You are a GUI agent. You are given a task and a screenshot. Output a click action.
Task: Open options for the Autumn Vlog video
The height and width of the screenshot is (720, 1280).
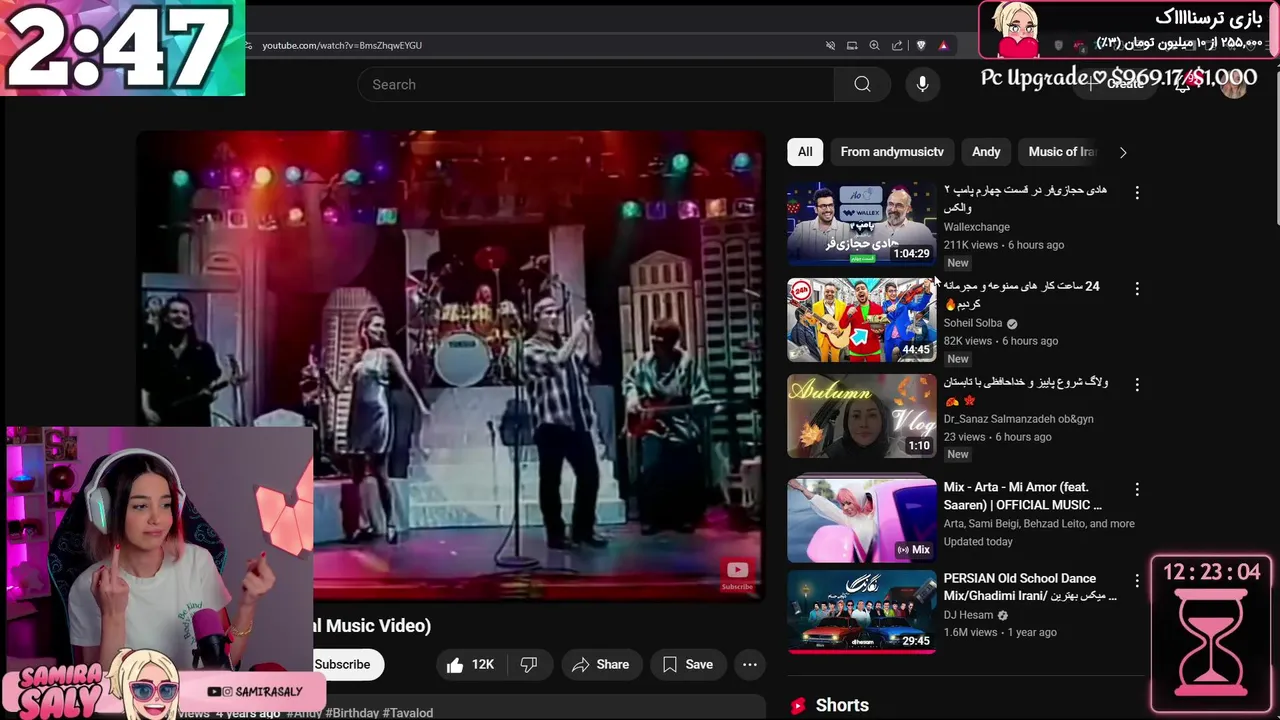[x=1137, y=384]
